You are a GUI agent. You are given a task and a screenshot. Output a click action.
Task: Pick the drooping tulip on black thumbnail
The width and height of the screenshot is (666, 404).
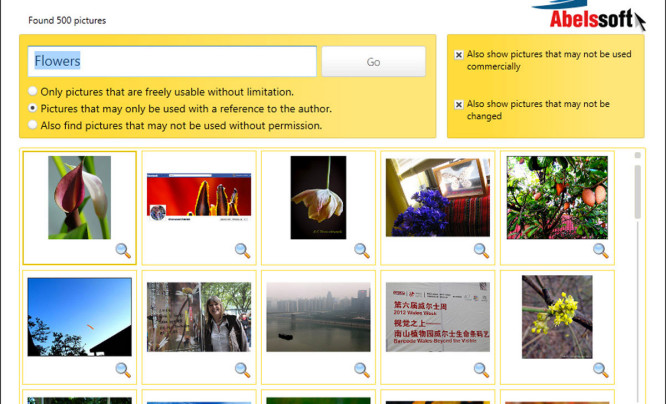click(x=318, y=198)
